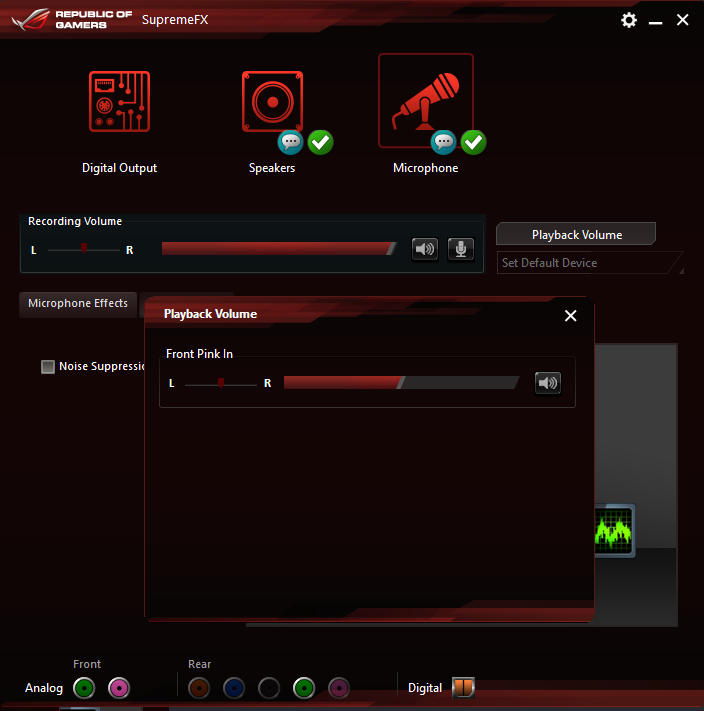The width and height of the screenshot is (704, 711).
Task: Close the Playback Volume popup
Action: point(570,316)
